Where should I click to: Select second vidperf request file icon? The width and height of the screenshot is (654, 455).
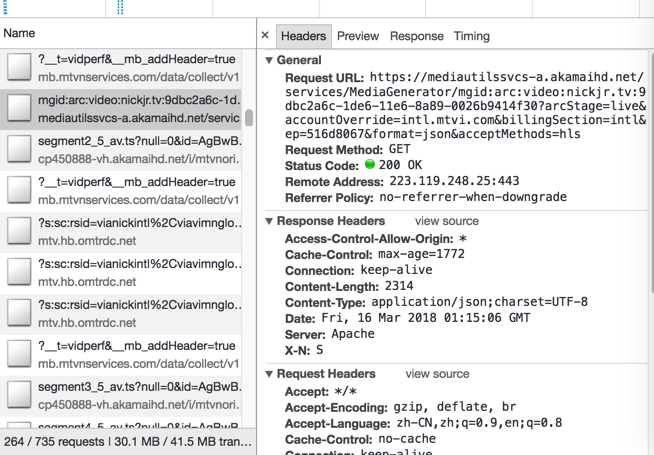[x=19, y=190]
